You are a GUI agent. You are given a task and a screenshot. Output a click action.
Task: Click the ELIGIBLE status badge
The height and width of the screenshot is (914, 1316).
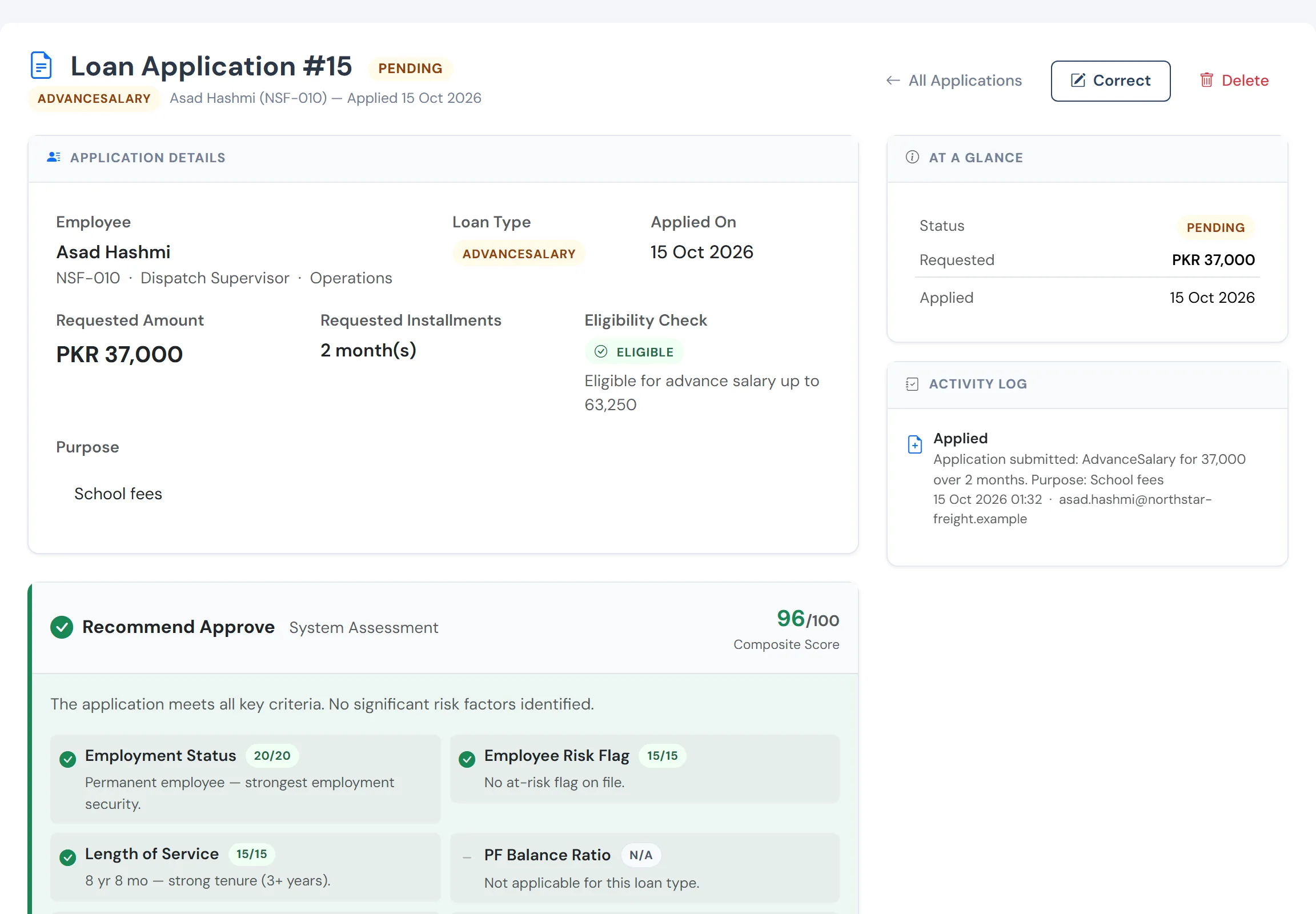coord(635,352)
